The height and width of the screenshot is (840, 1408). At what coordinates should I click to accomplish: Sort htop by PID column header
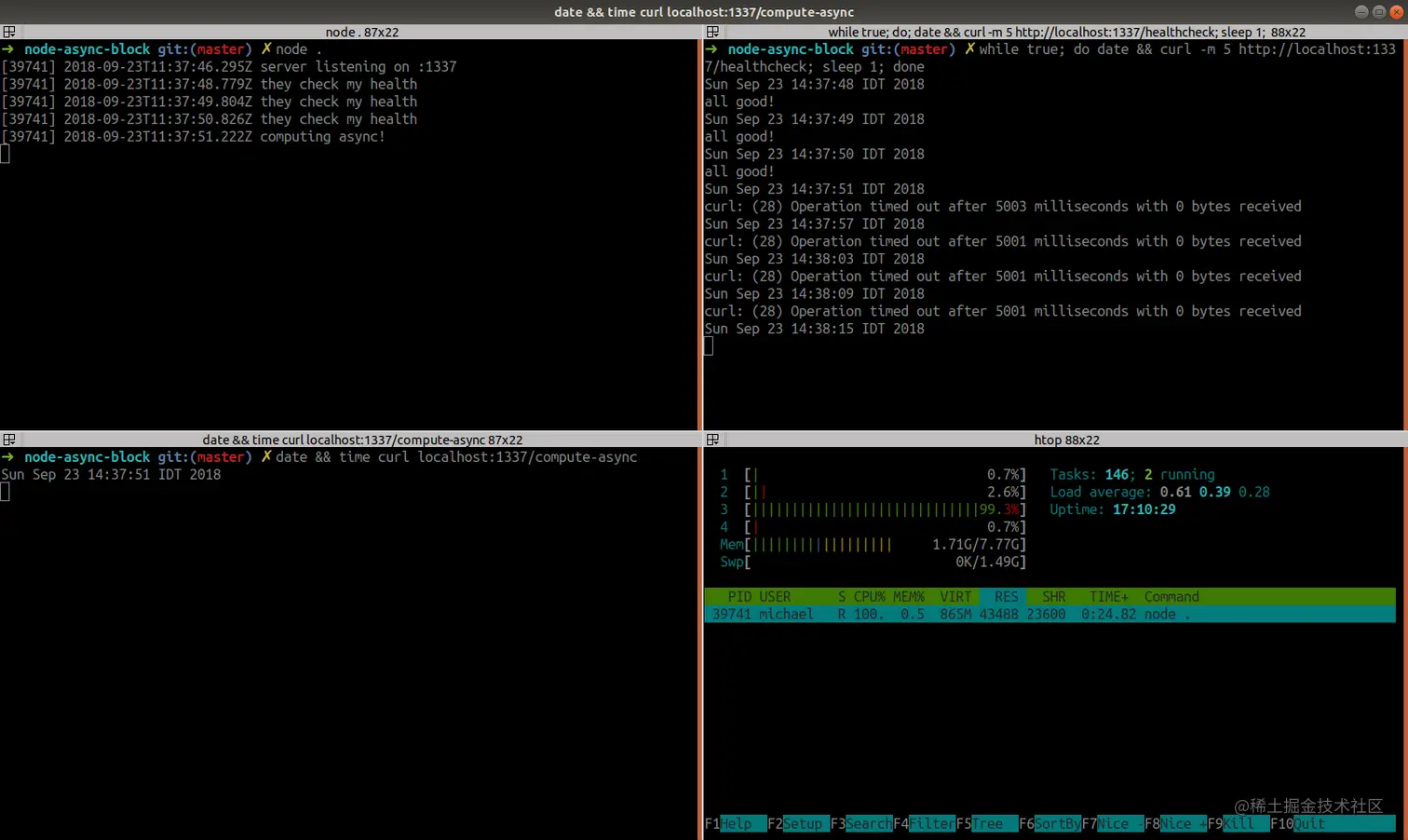click(739, 597)
